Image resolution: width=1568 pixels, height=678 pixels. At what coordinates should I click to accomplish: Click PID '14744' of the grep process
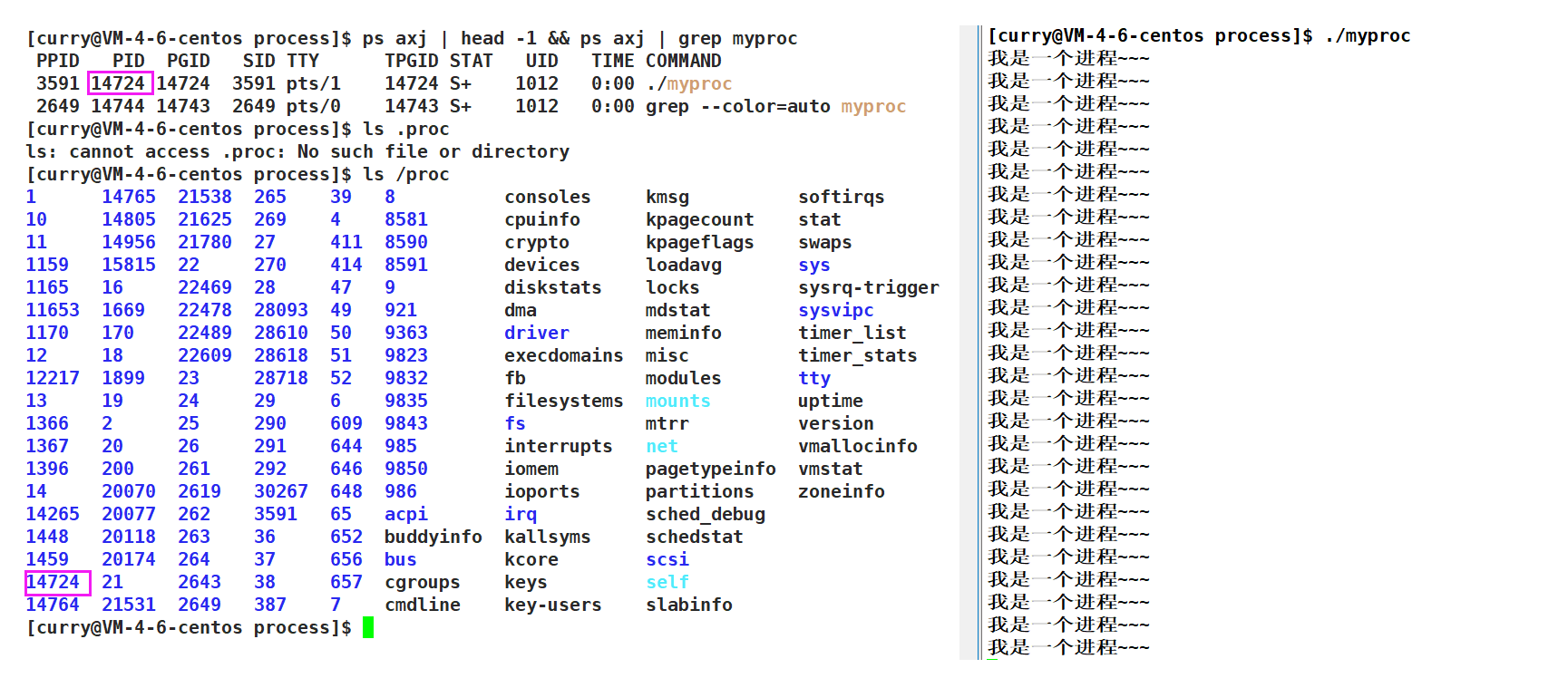click(x=117, y=107)
